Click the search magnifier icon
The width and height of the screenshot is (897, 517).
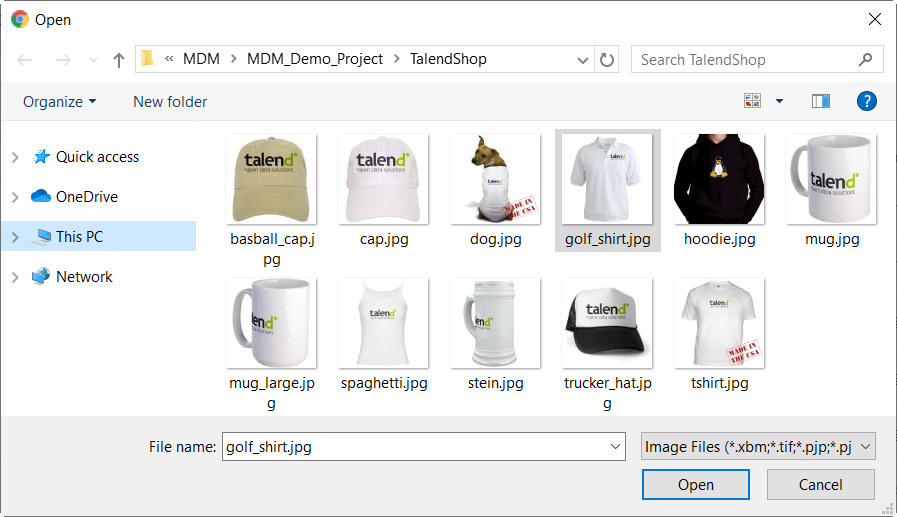865,60
